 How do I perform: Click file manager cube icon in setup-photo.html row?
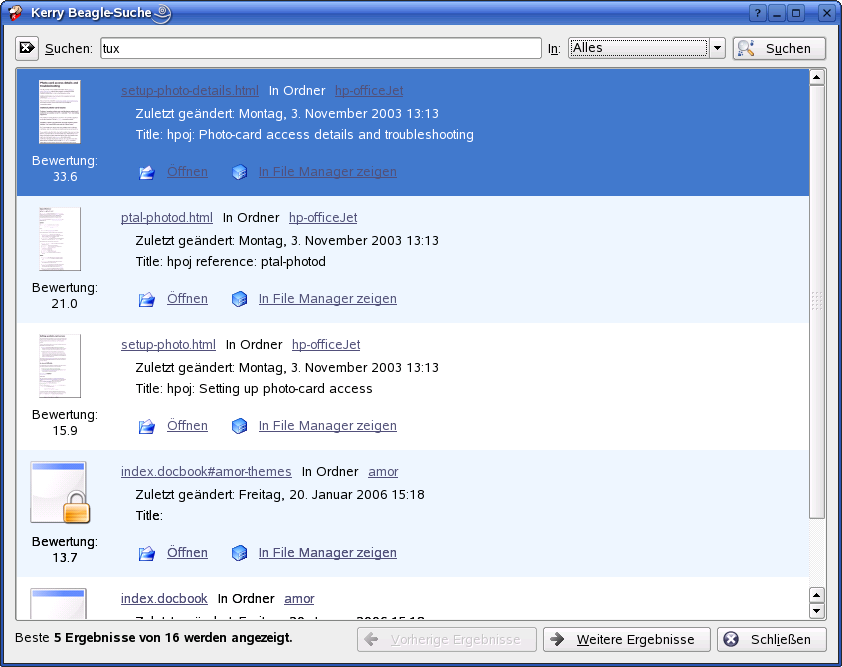[239, 426]
